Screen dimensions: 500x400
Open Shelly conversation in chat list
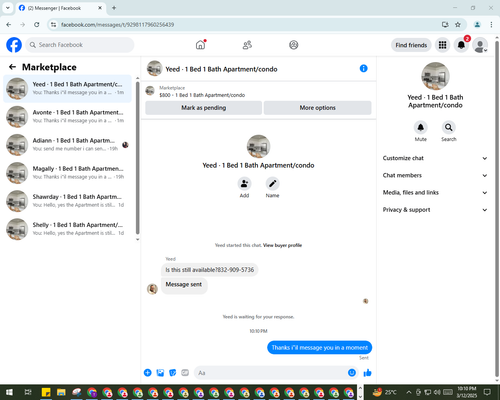click(67, 229)
